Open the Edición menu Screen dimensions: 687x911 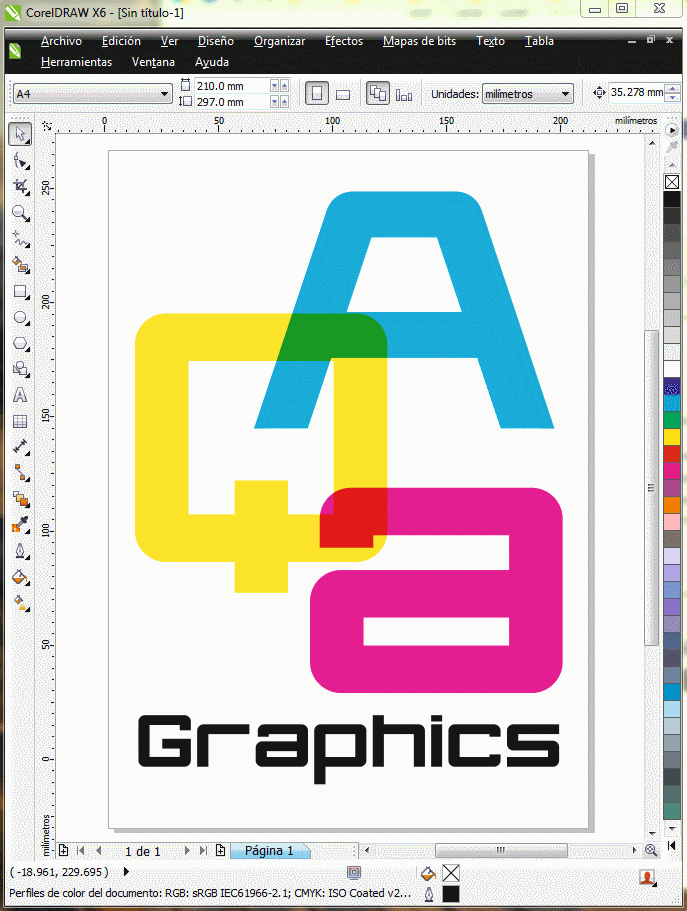pyautogui.click(x=121, y=41)
